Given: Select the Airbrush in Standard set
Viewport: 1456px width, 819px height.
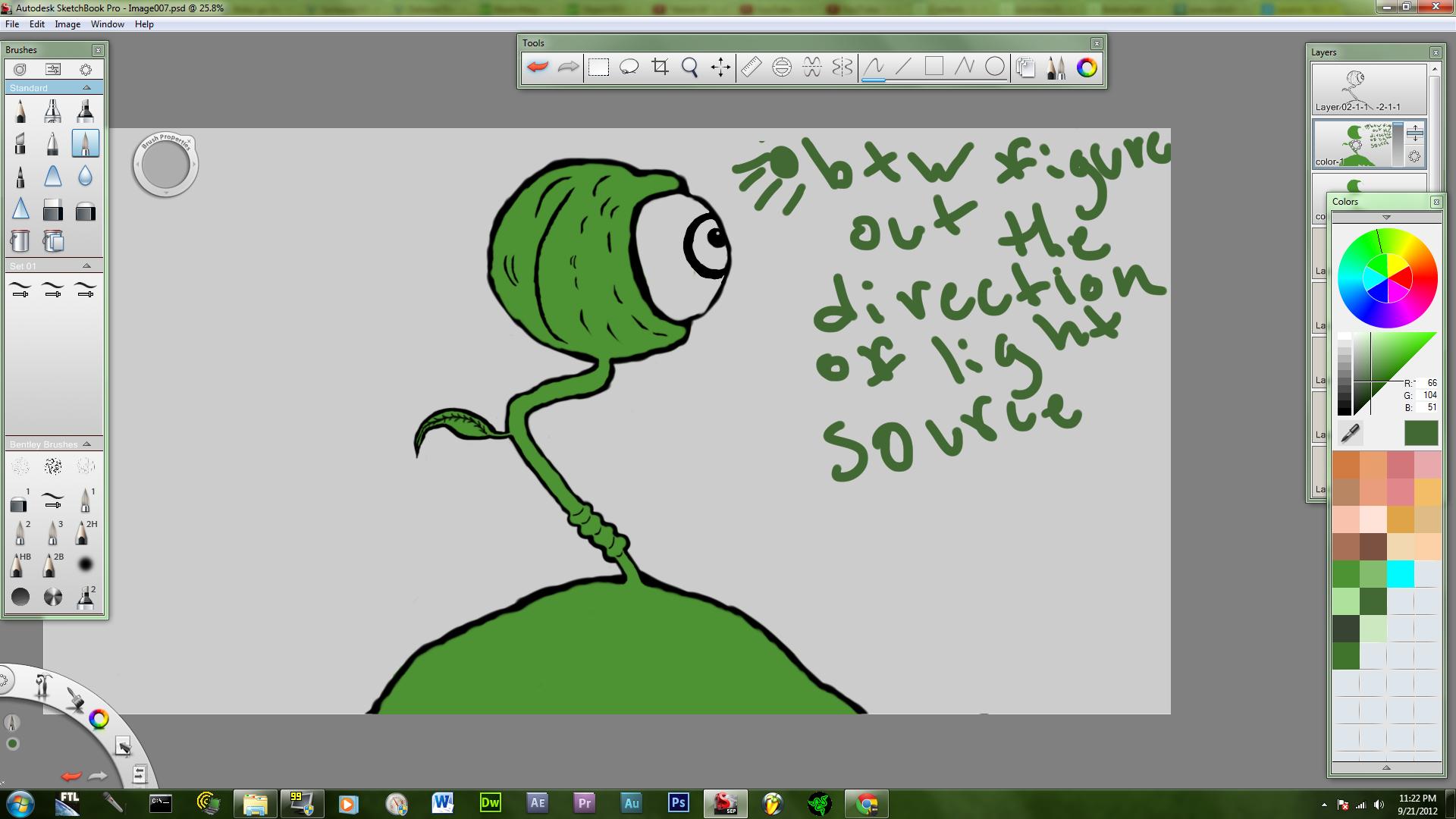Looking at the screenshot, I should [52, 111].
